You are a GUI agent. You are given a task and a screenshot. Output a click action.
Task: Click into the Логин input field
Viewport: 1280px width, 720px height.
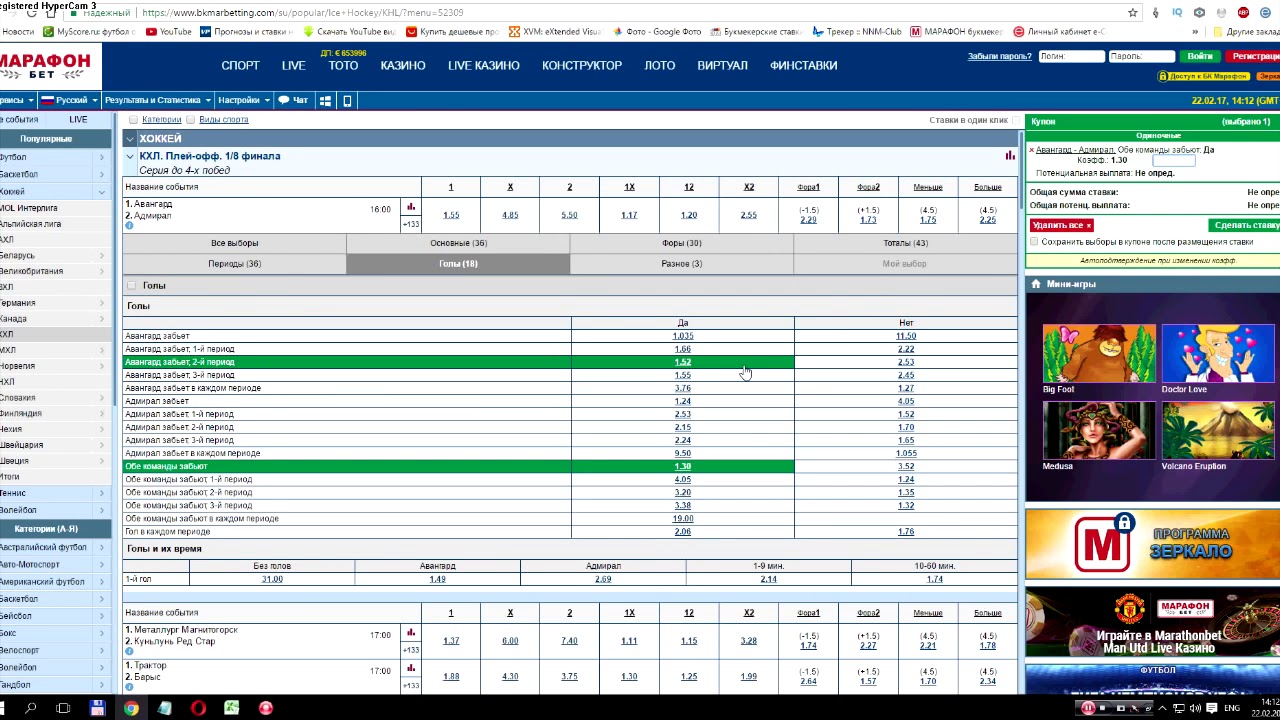pyautogui.click(x=1071, y=56)
